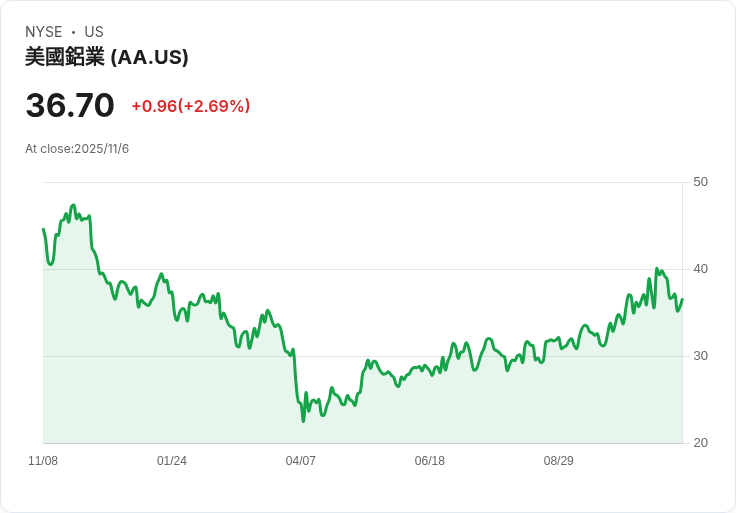Select the 08/29 date on the time axis
This screenshot has width=736, height=513.
coord(559,461)
